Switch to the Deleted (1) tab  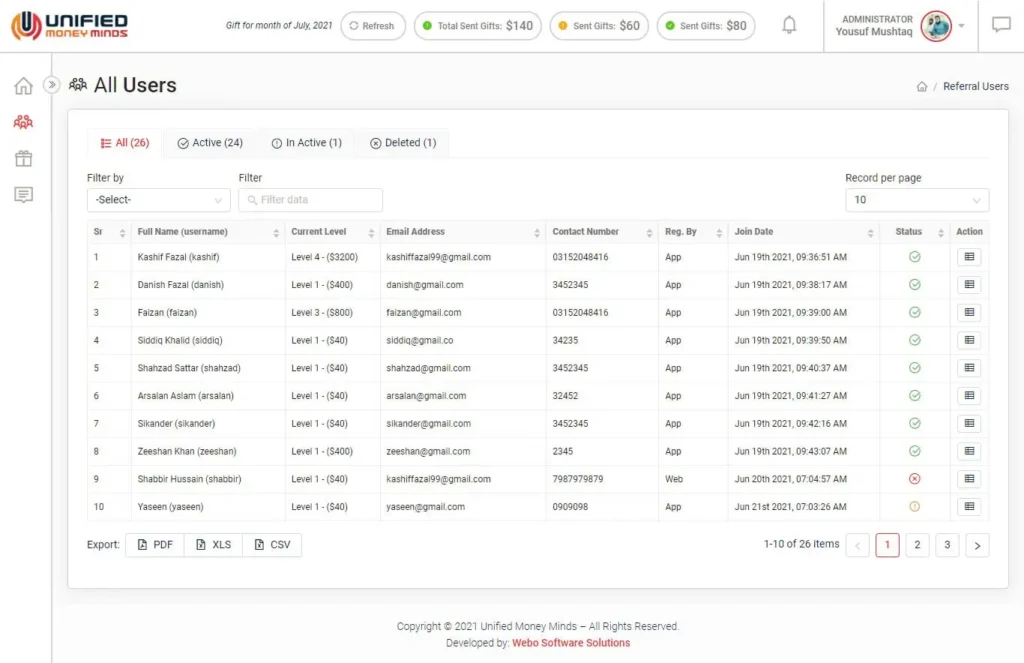(x=403, y=143)
